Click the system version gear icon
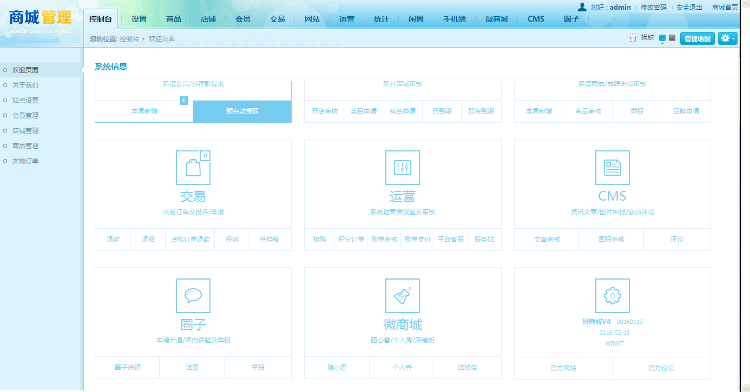Viewport: 750px width, 392px height. 612,295
